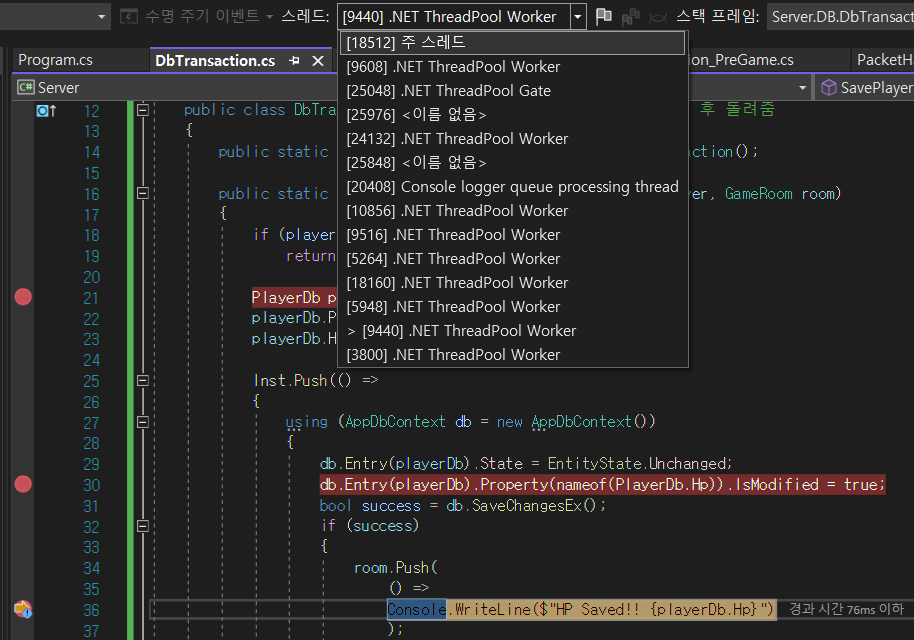This screenshot has height=640, width=914.
Task: Close the DbTransaction.cs tab
Action: tap(318, 61)
